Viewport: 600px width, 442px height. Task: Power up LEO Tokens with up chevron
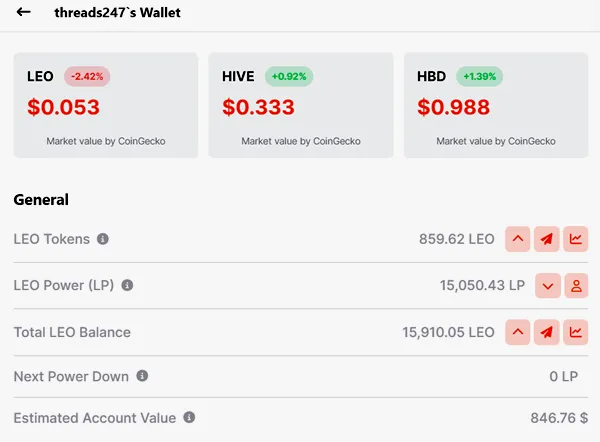[517, 239]
